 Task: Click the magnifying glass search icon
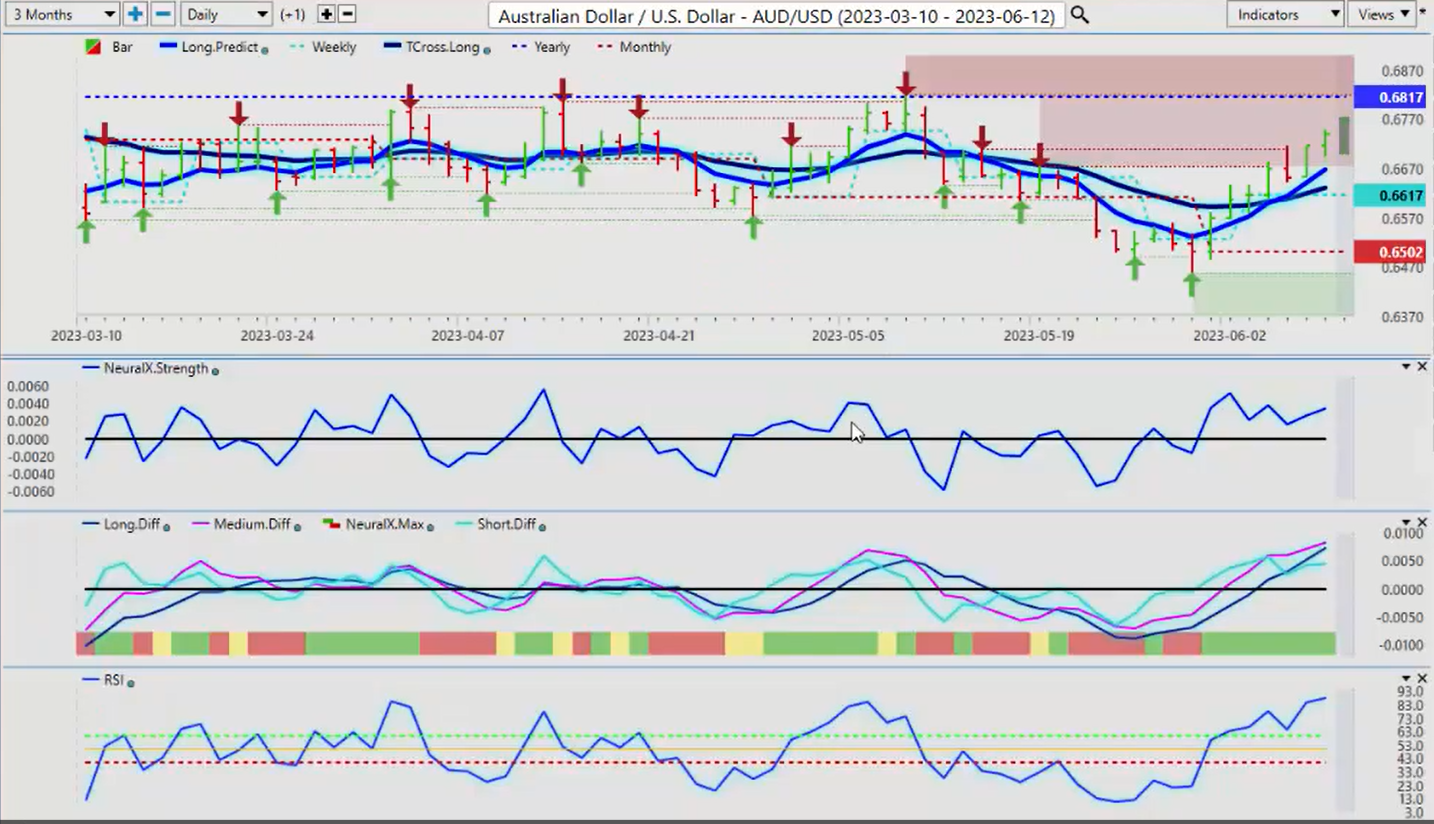click(1079, 14)
